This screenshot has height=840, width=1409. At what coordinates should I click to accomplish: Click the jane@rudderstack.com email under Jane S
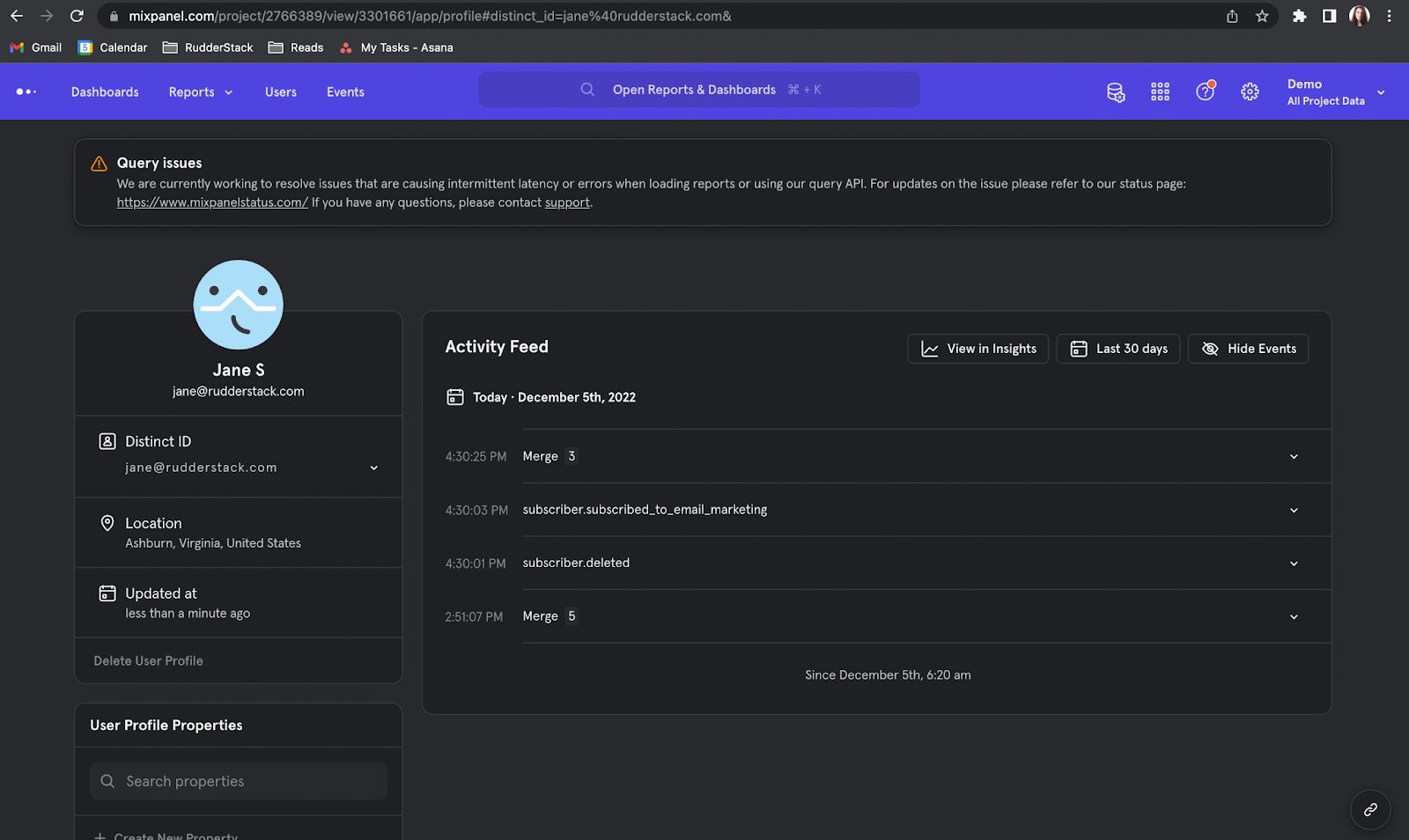[238, 391]
